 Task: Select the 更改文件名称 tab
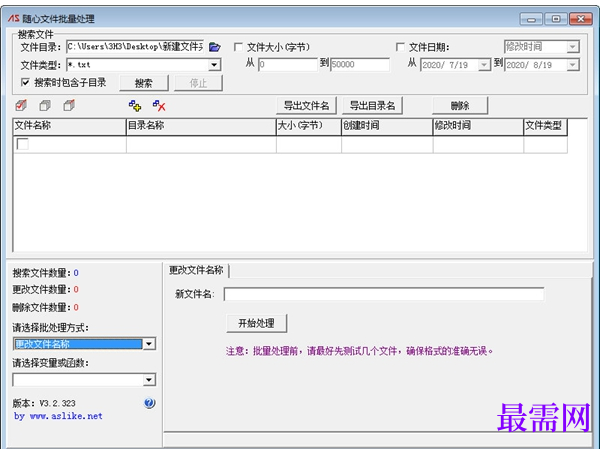(x=196, y=270)
